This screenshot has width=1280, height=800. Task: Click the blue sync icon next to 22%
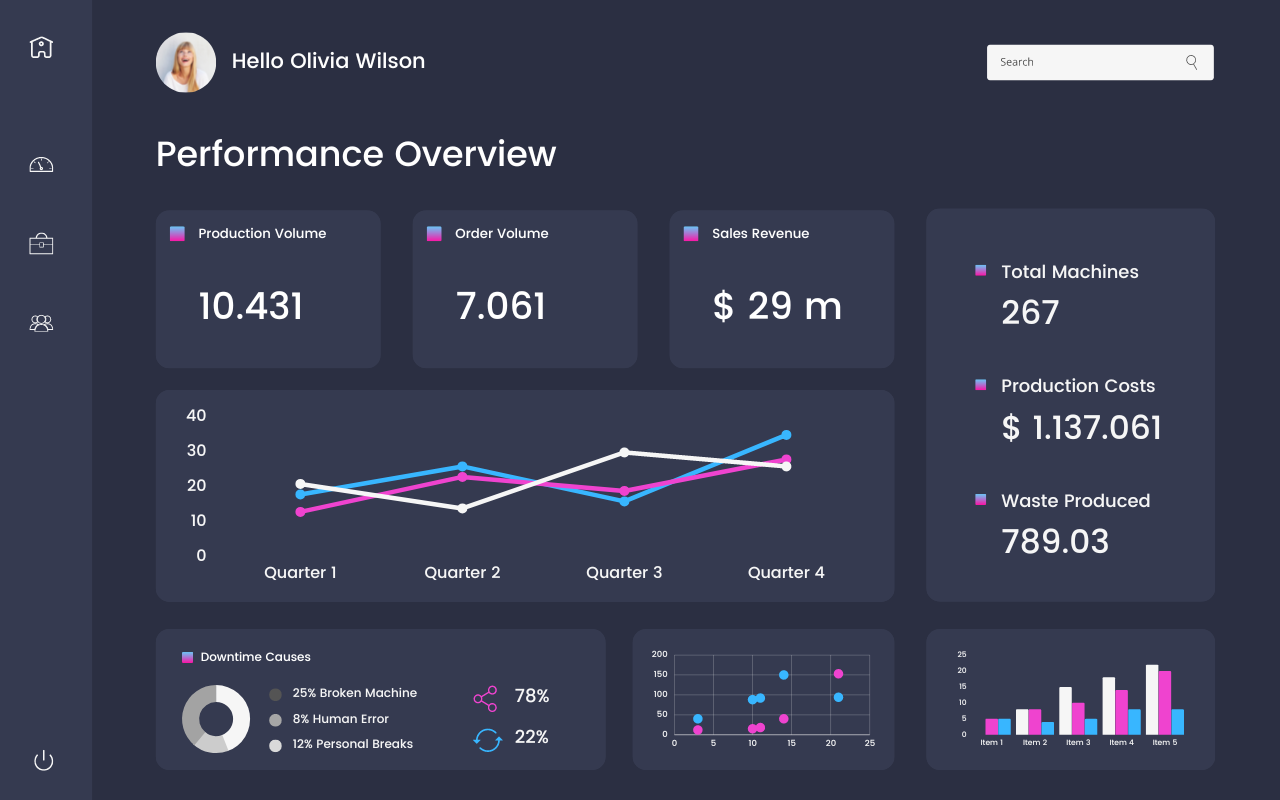coord(487,737)
